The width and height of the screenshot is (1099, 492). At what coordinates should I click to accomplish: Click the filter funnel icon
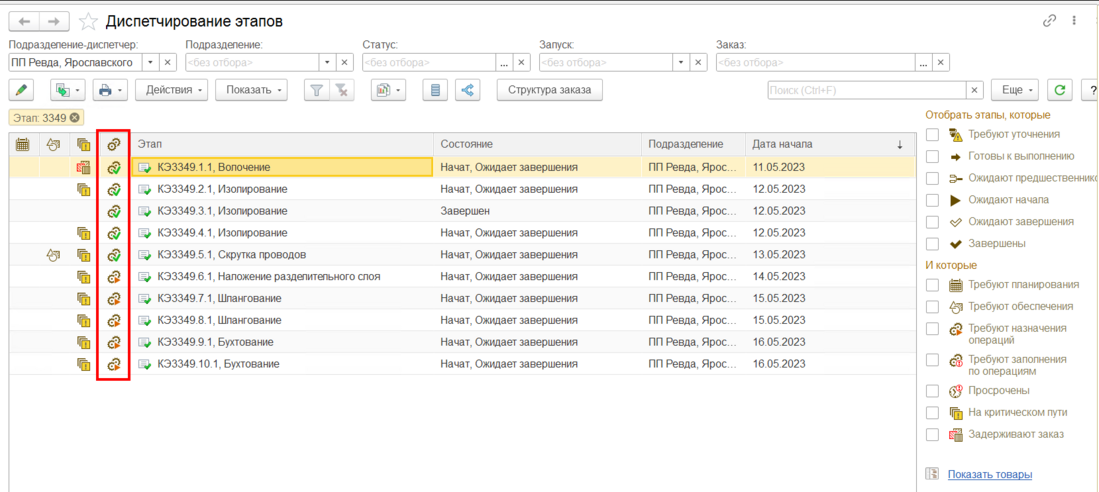tap(316, 90)
